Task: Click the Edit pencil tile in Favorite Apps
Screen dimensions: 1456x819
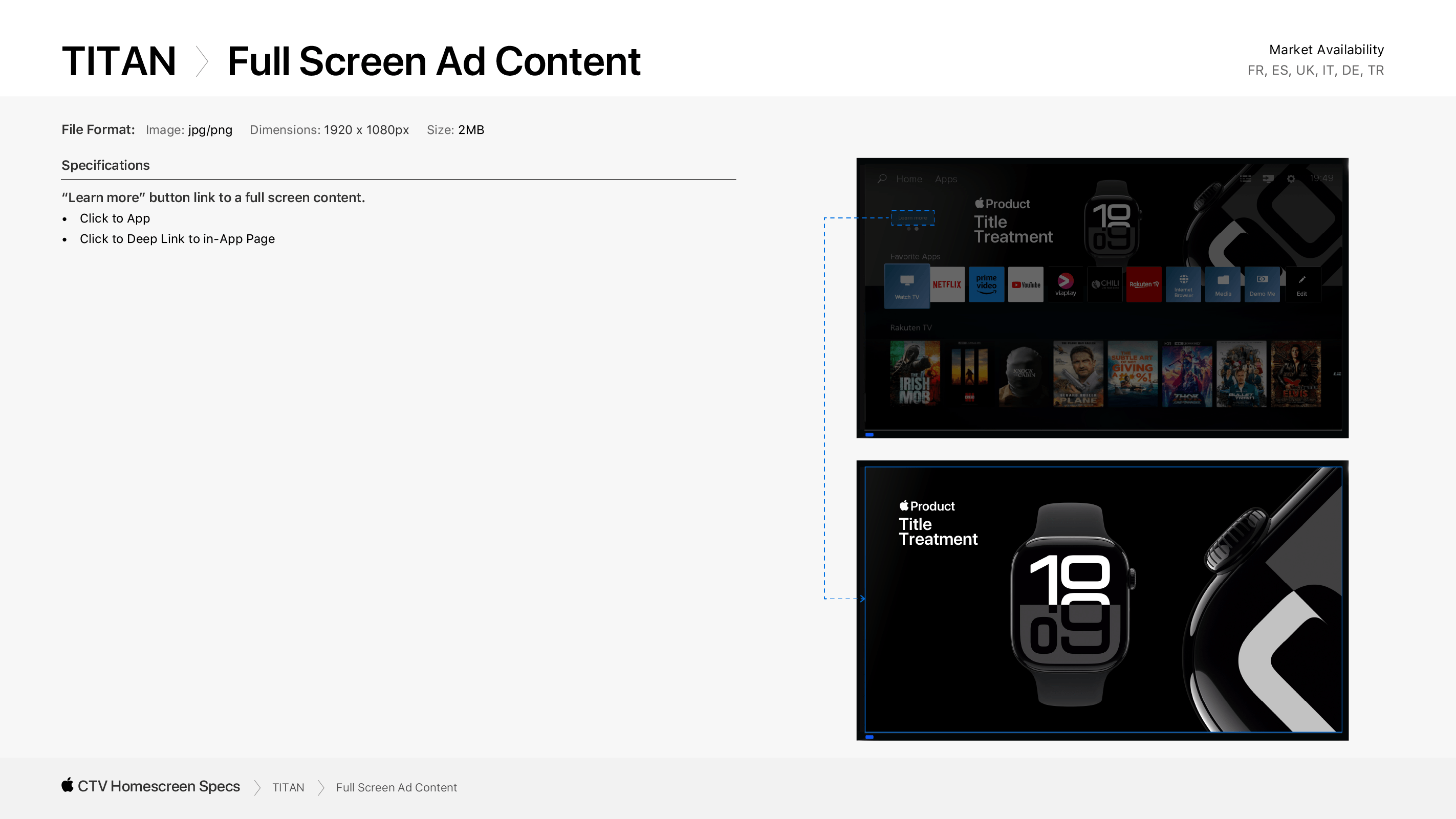Action: (1301, 284)
